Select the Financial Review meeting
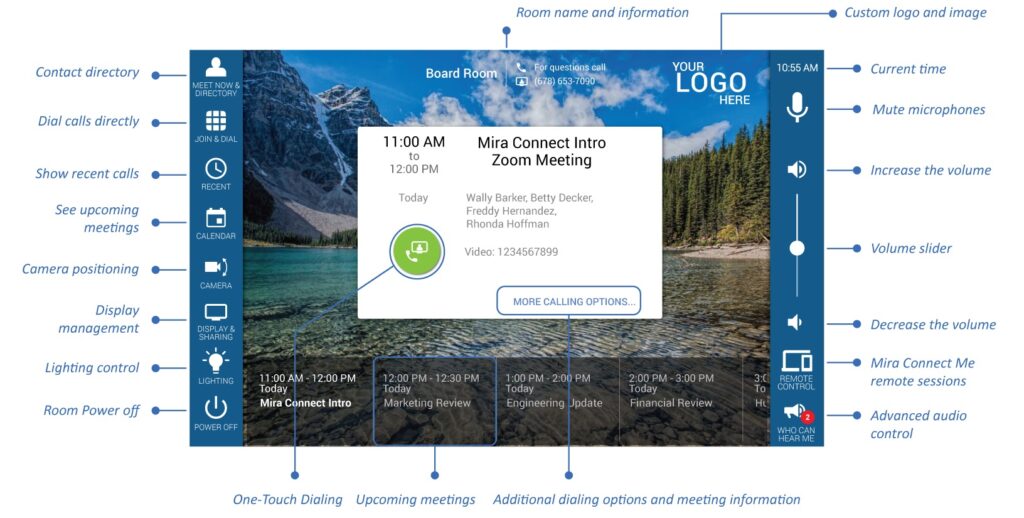 (x=680, y=400)
